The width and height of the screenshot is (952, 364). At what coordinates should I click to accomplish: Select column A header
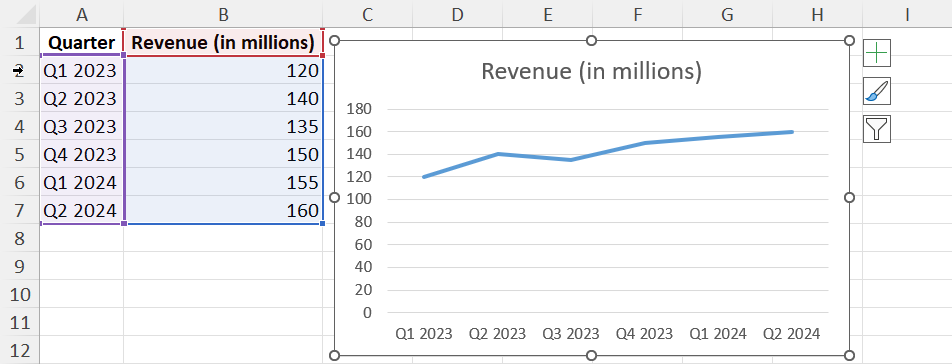[81, 14]
